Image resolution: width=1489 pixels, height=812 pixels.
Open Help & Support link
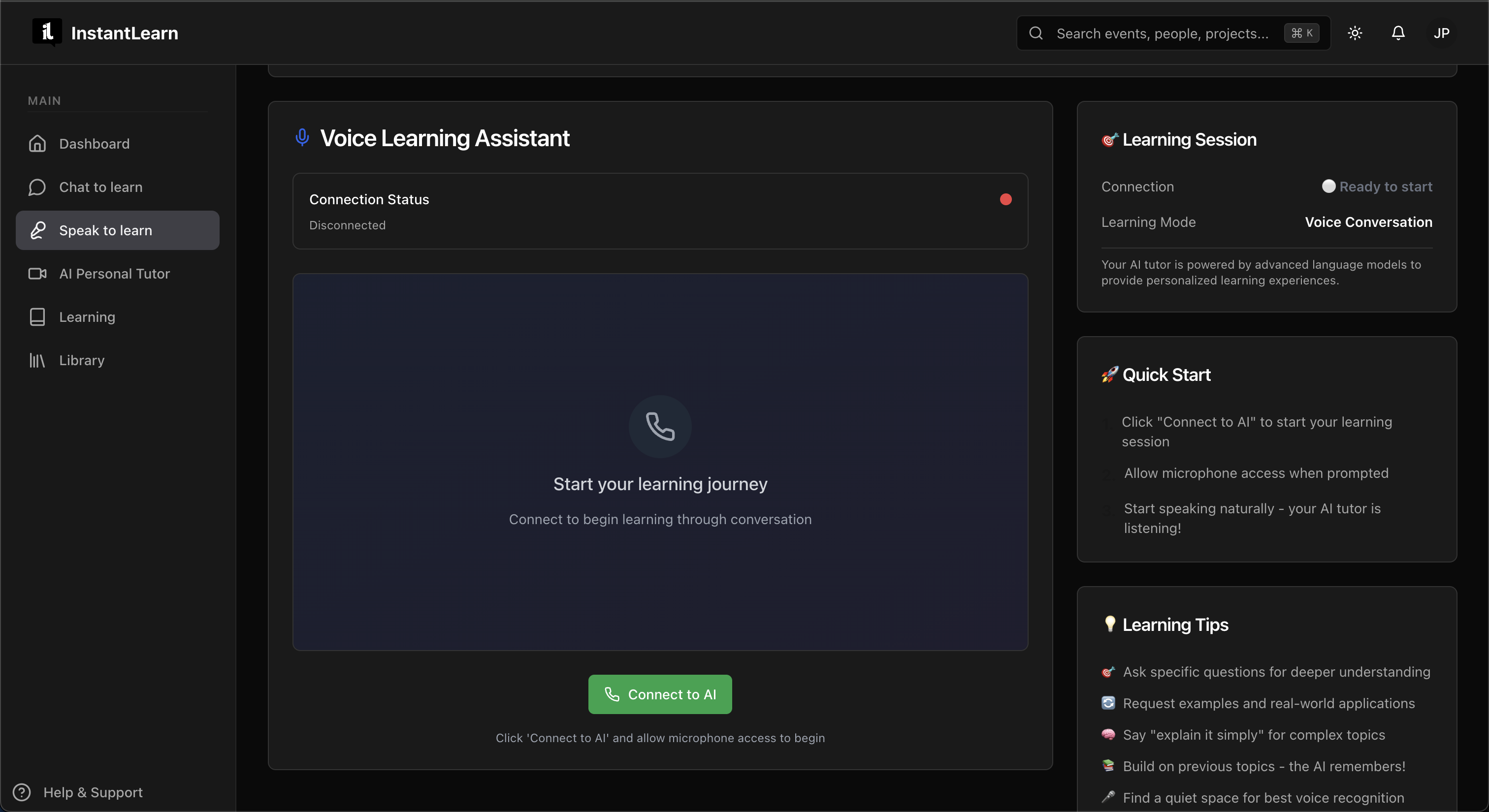(x=93, y=792)
